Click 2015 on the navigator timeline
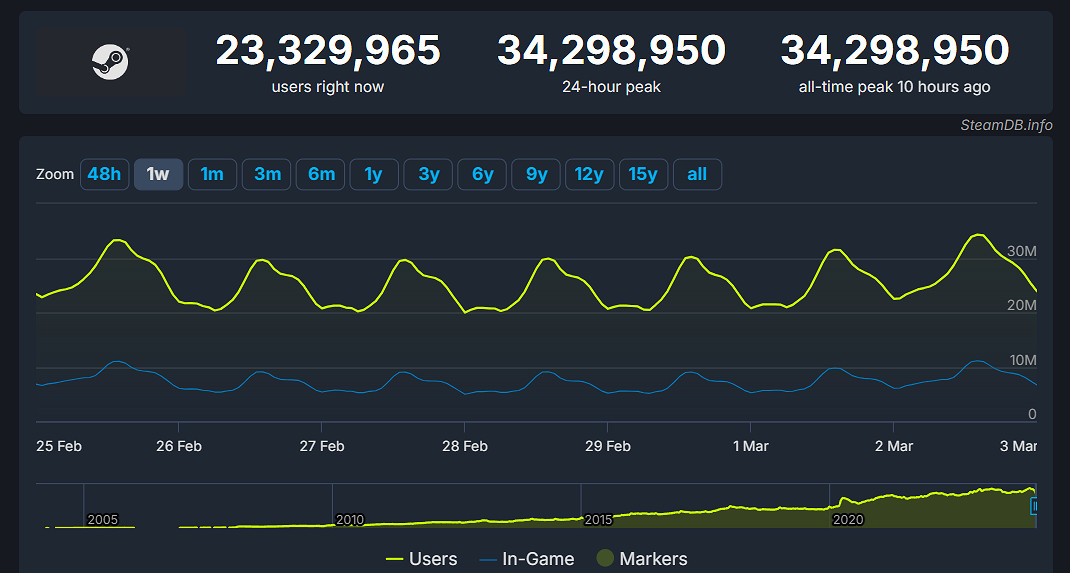The height and width of the screenshot is (573, 1070). tap(599, 520)
